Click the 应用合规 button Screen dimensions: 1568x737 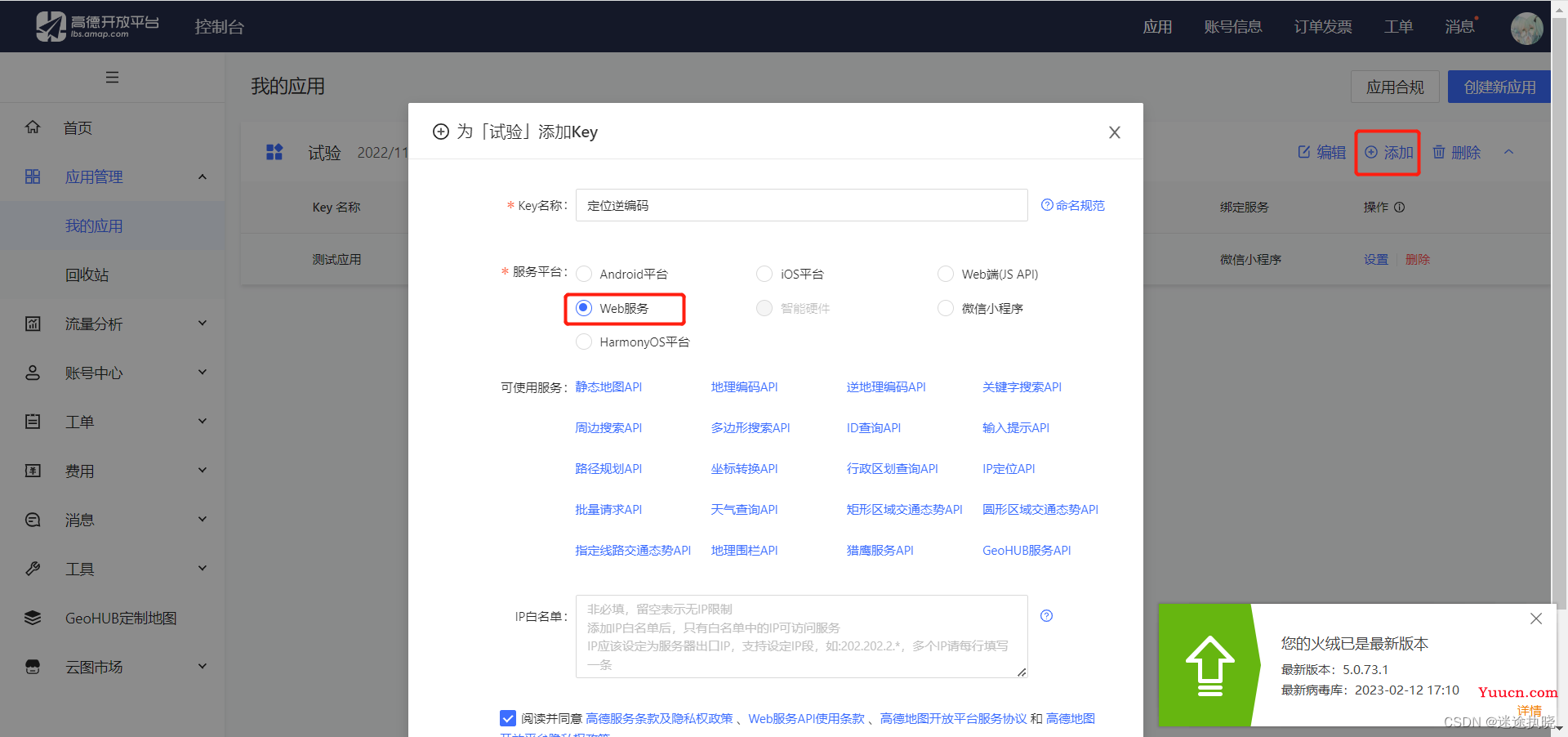coord(1395,87)
